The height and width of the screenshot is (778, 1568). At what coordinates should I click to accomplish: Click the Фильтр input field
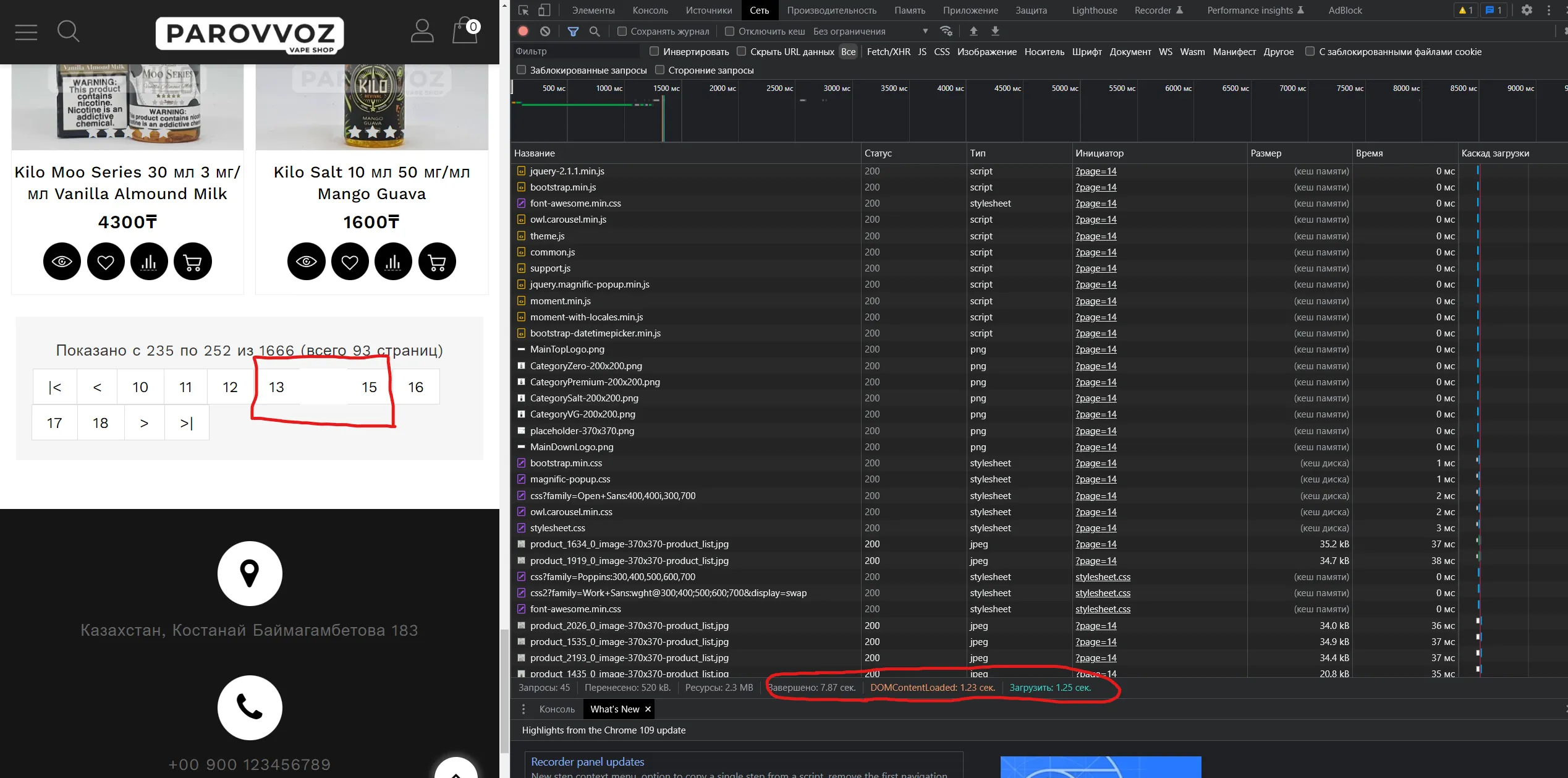coord(576,51)
